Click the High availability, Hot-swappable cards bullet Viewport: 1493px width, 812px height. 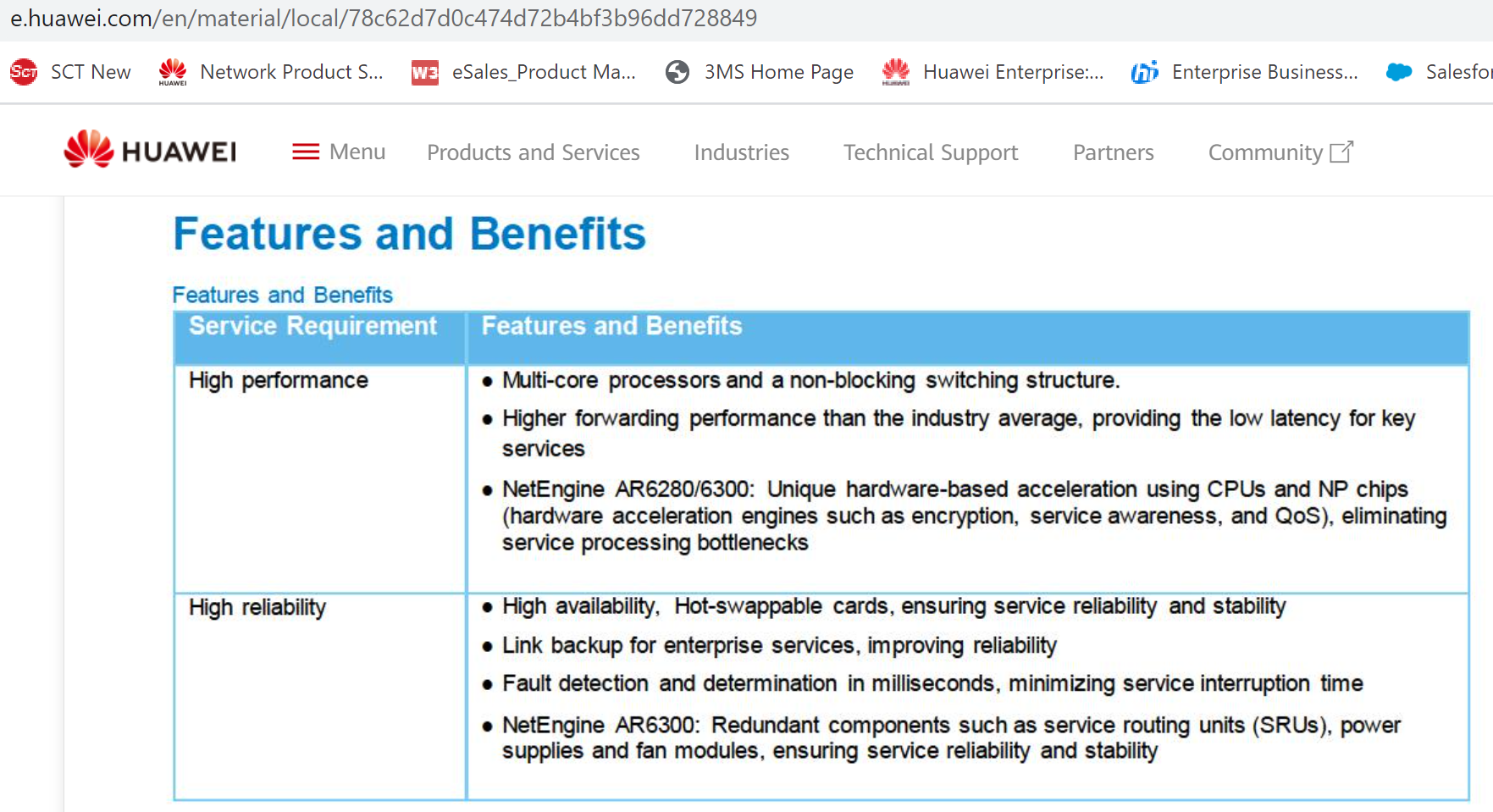(894, 606)
